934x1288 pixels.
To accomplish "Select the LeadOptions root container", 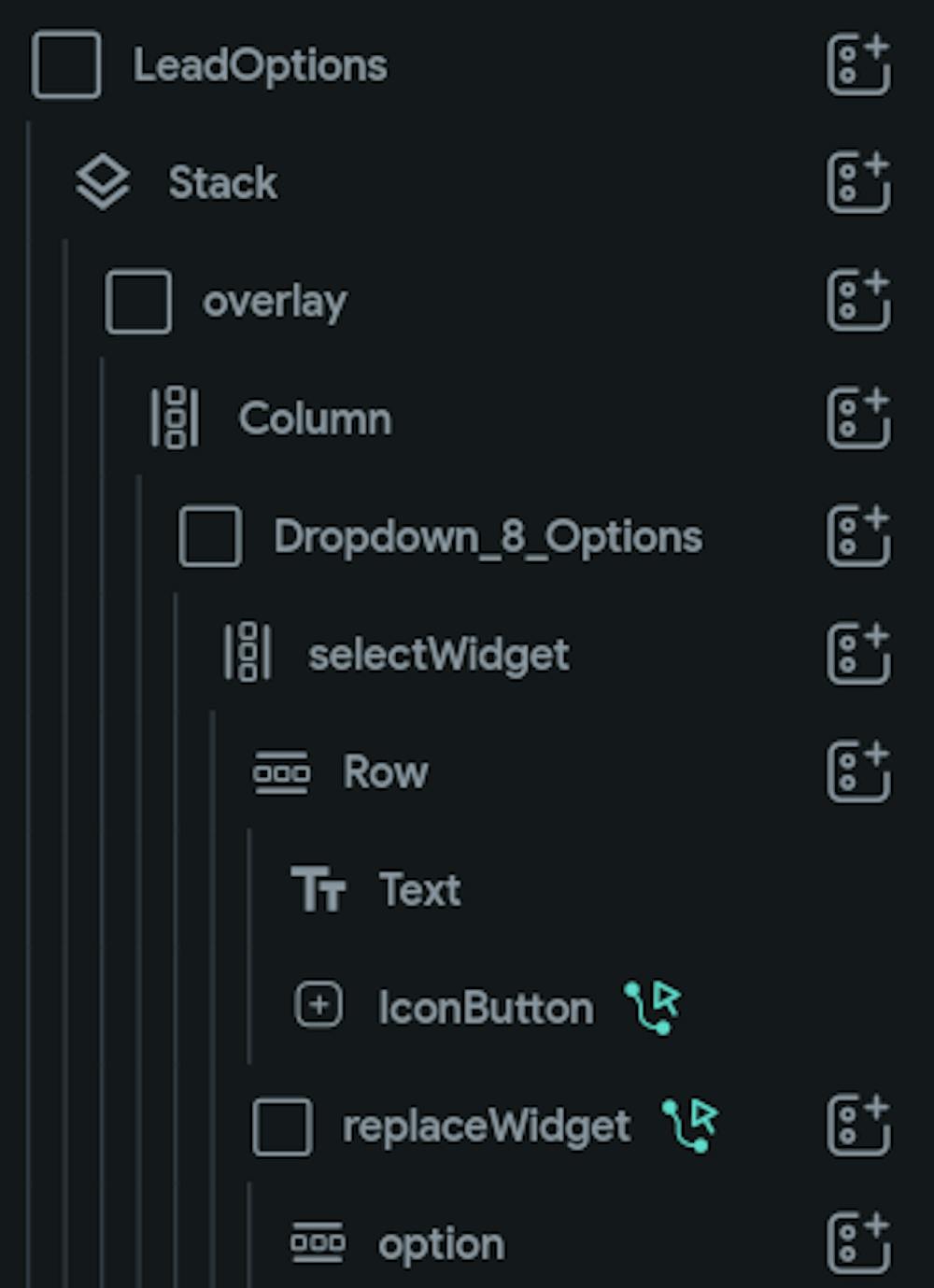I will click(259, 65).
